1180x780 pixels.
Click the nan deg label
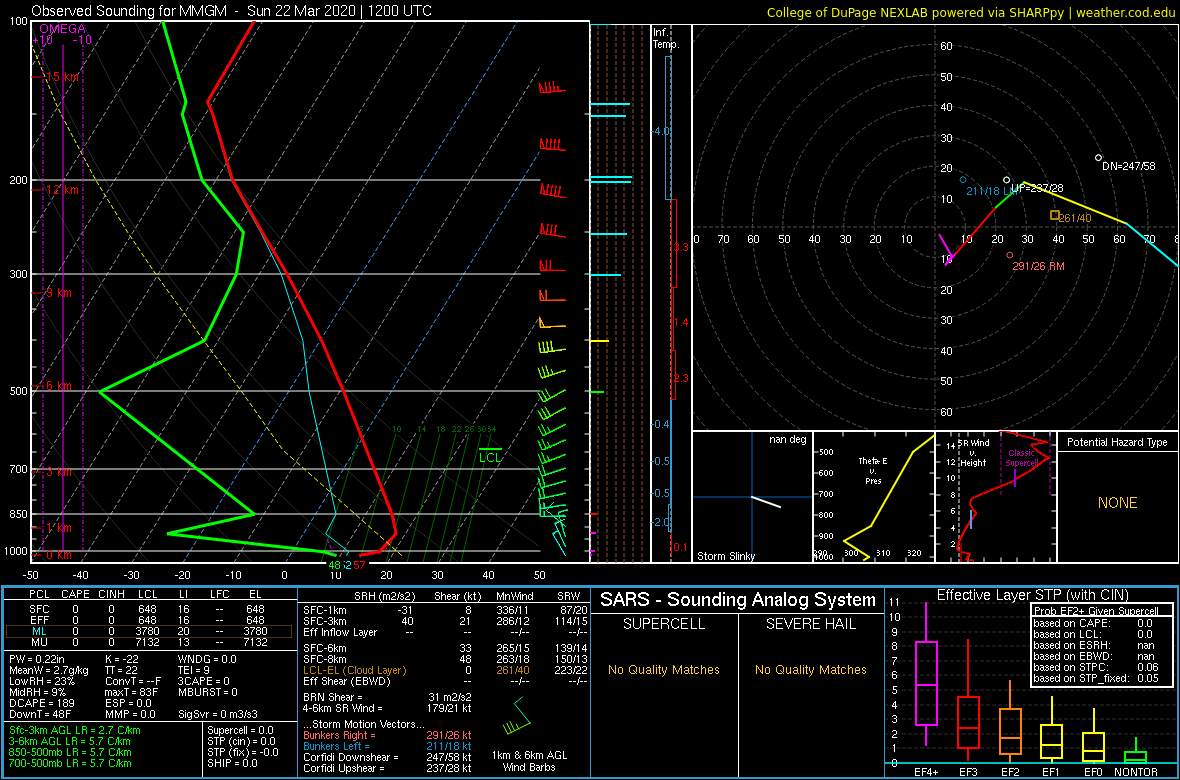(787, 440)
